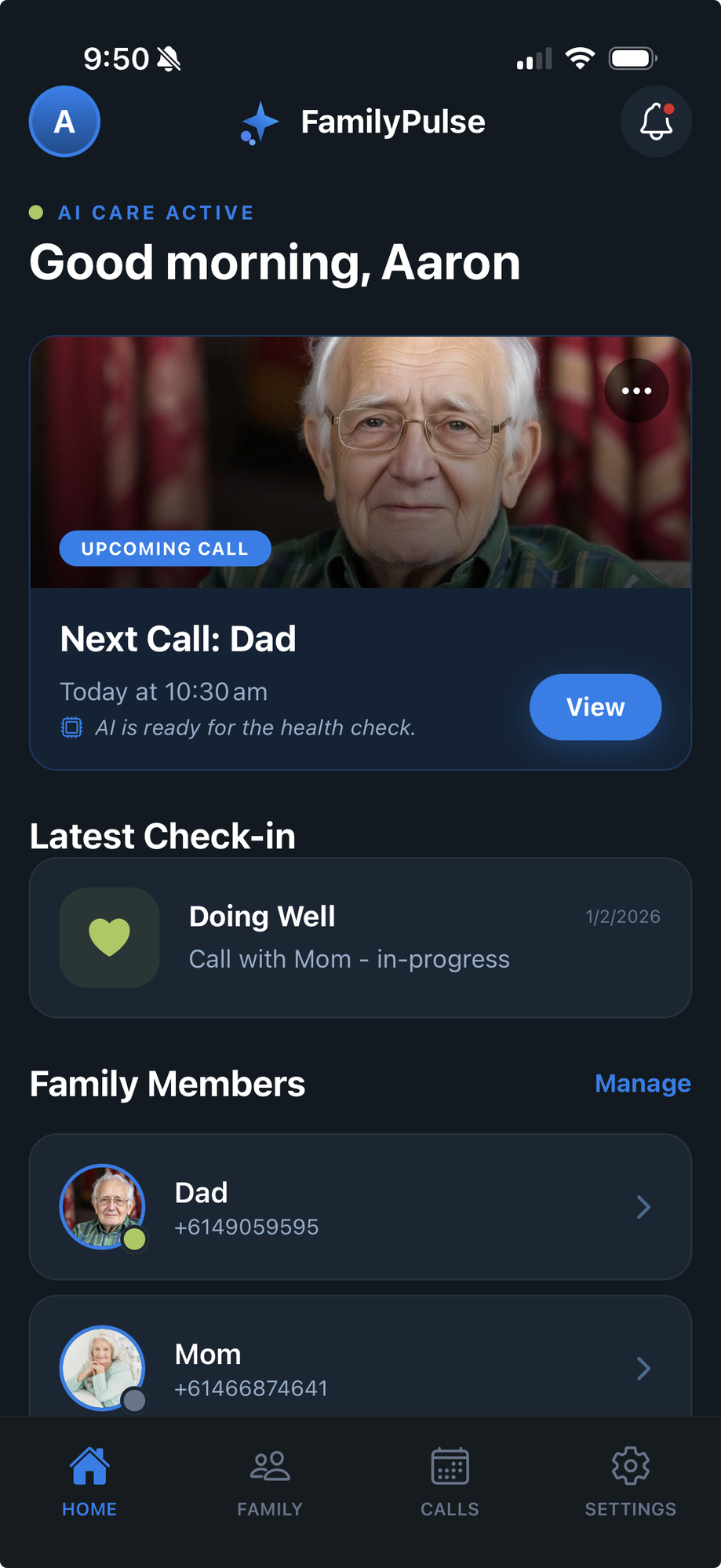Tap the AI Care Active status label
Screen dimensions: 721x1568
(156, 213)
